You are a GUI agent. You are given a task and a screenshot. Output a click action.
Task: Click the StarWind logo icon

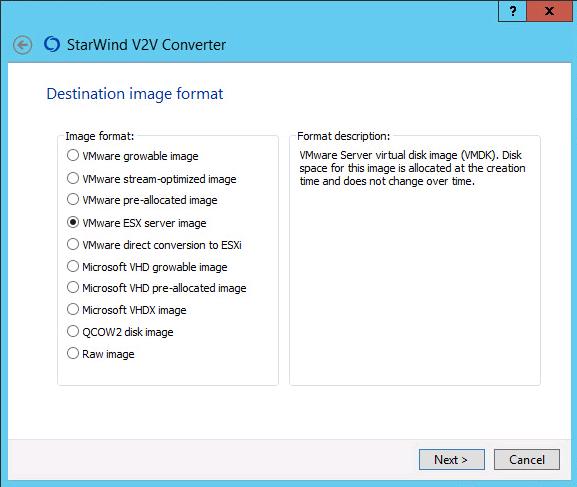52,45
